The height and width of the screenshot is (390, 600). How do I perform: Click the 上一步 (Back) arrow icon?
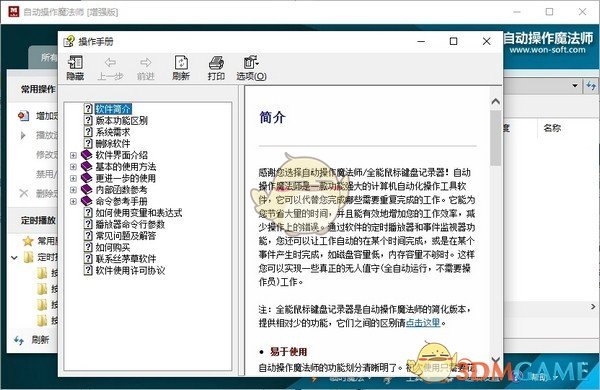click(x=110, y=62)
